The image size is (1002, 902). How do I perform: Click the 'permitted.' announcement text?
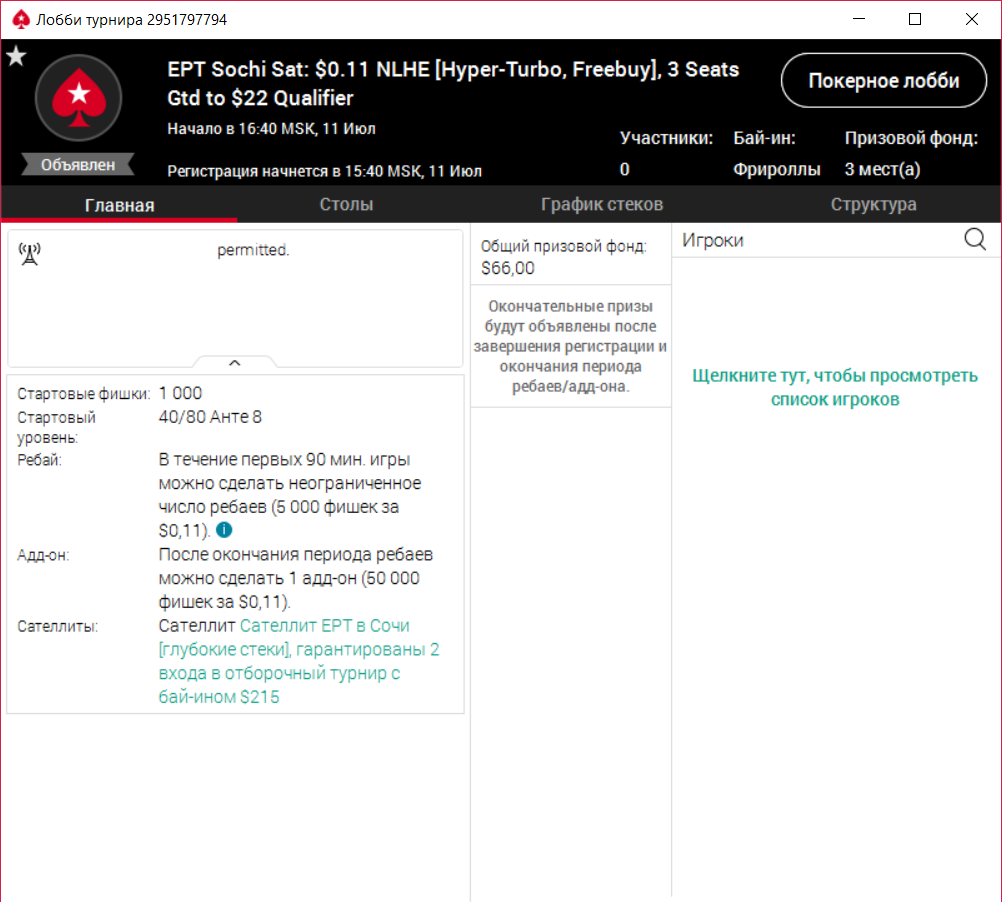pyautogui.click(x=253, y=250)
